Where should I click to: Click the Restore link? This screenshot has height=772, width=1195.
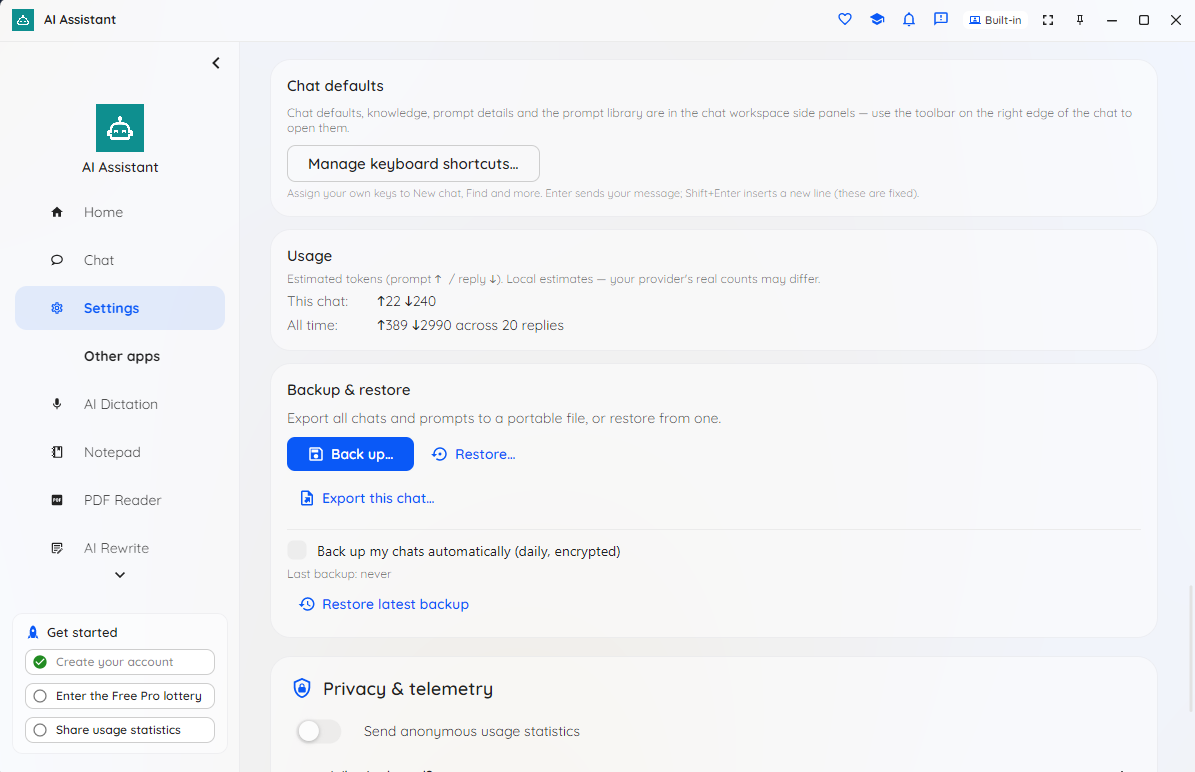click(x=473, y=454)
